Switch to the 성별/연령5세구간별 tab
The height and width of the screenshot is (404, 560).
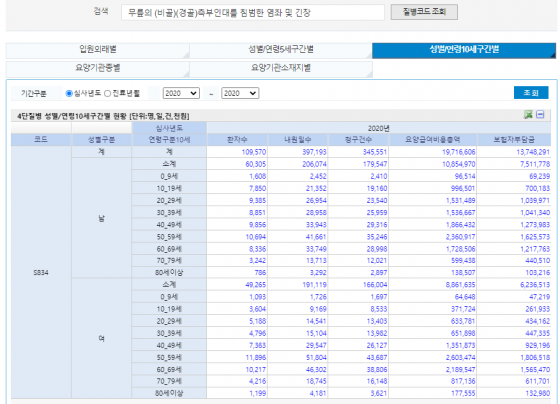click(x=281, y=50)
